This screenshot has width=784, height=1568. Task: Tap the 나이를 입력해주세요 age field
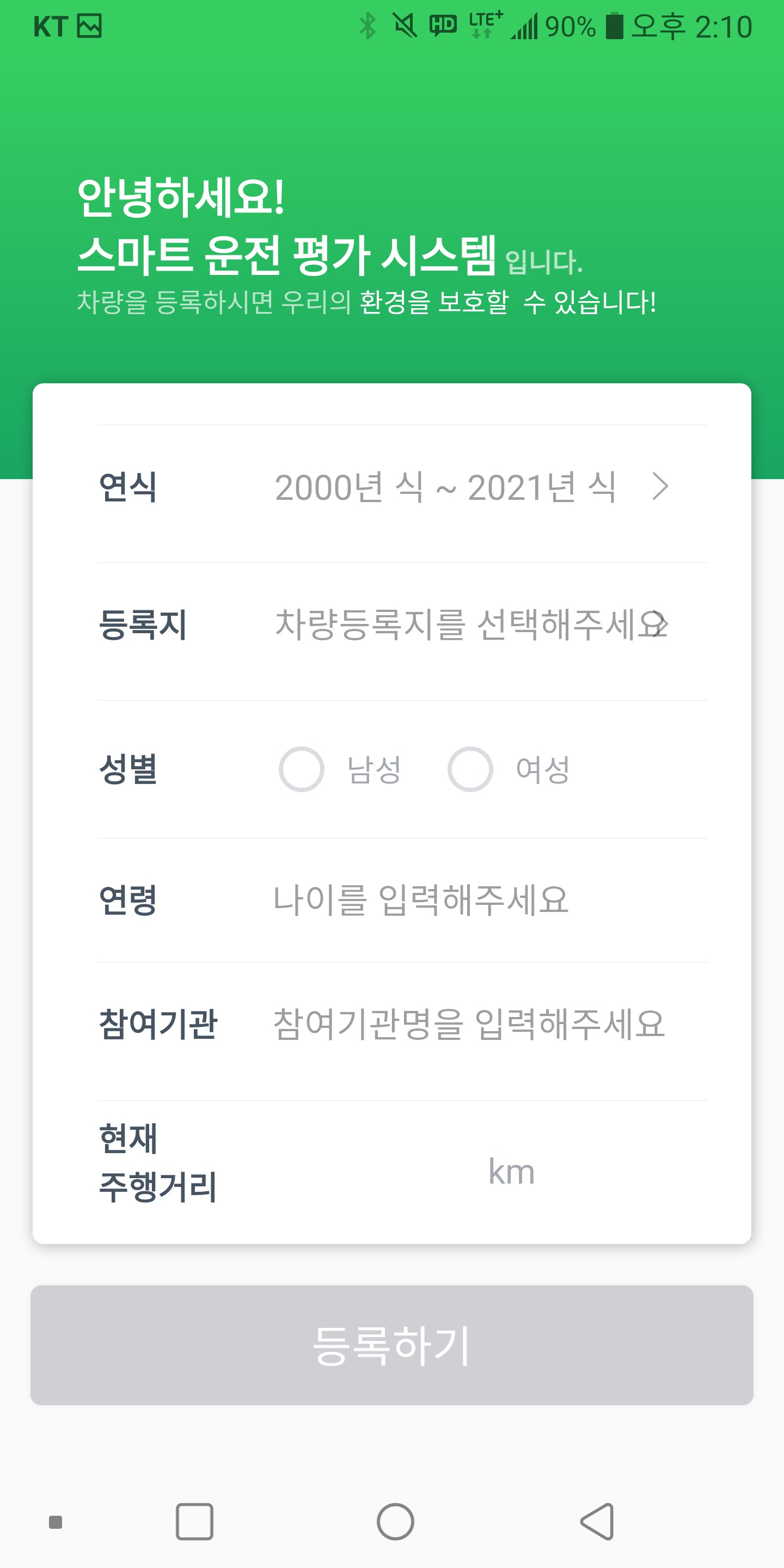(421, 901)
